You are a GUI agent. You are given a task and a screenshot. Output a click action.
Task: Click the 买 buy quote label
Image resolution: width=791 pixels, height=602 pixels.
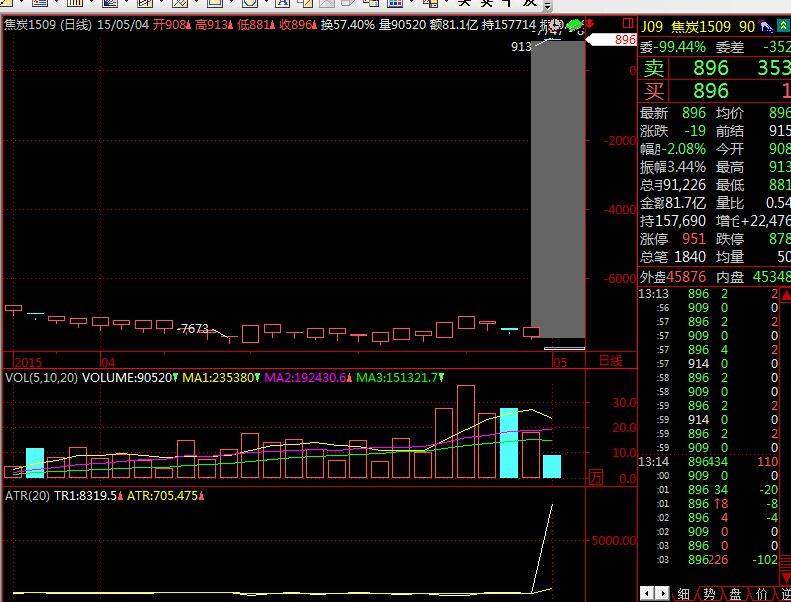[653, 91]
